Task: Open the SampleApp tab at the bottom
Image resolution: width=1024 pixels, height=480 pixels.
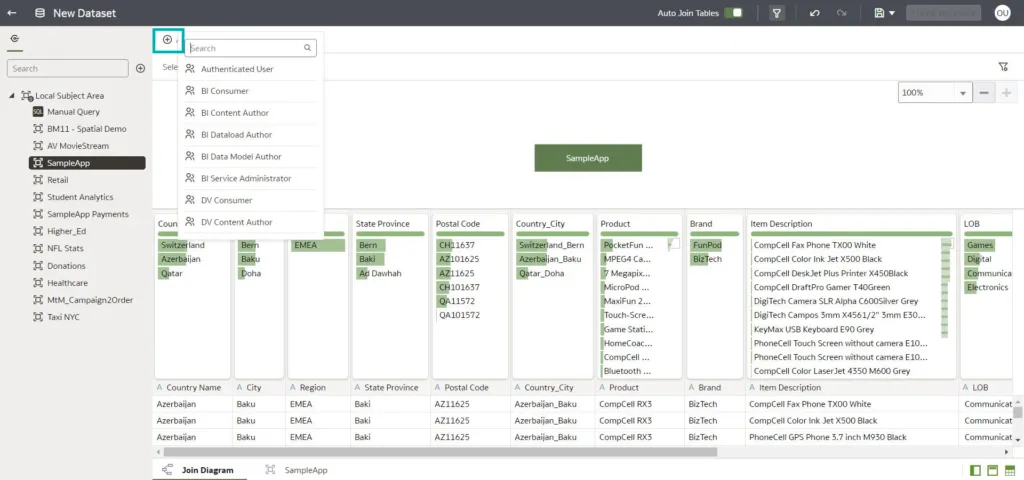Action: [x=305, y=470]
